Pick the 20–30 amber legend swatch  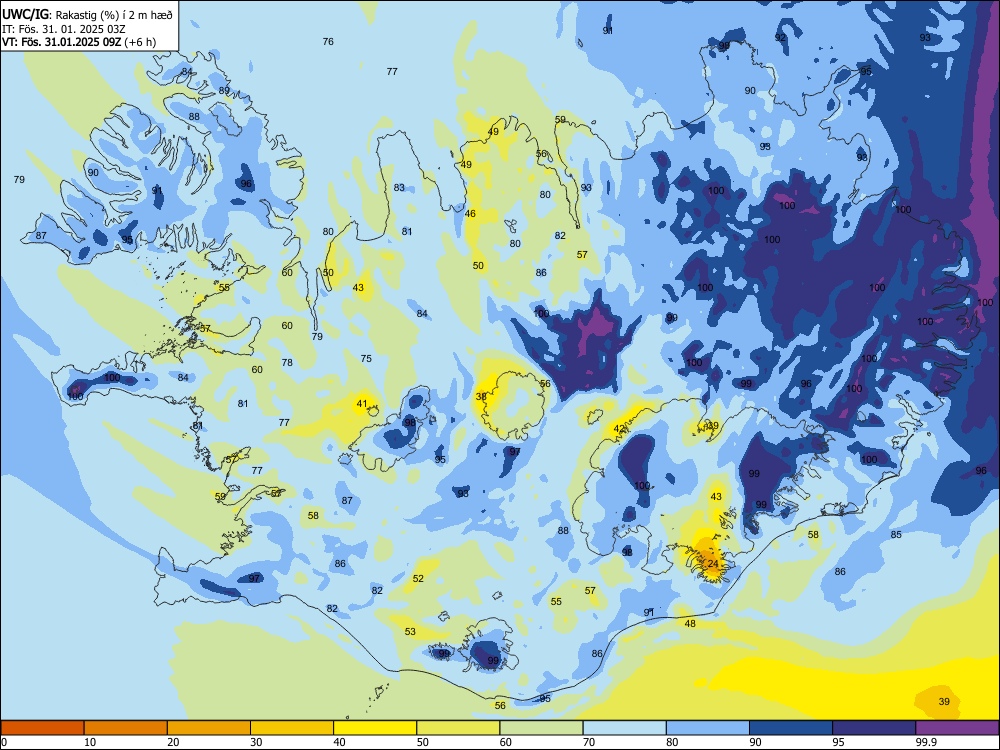pos(209,728)
